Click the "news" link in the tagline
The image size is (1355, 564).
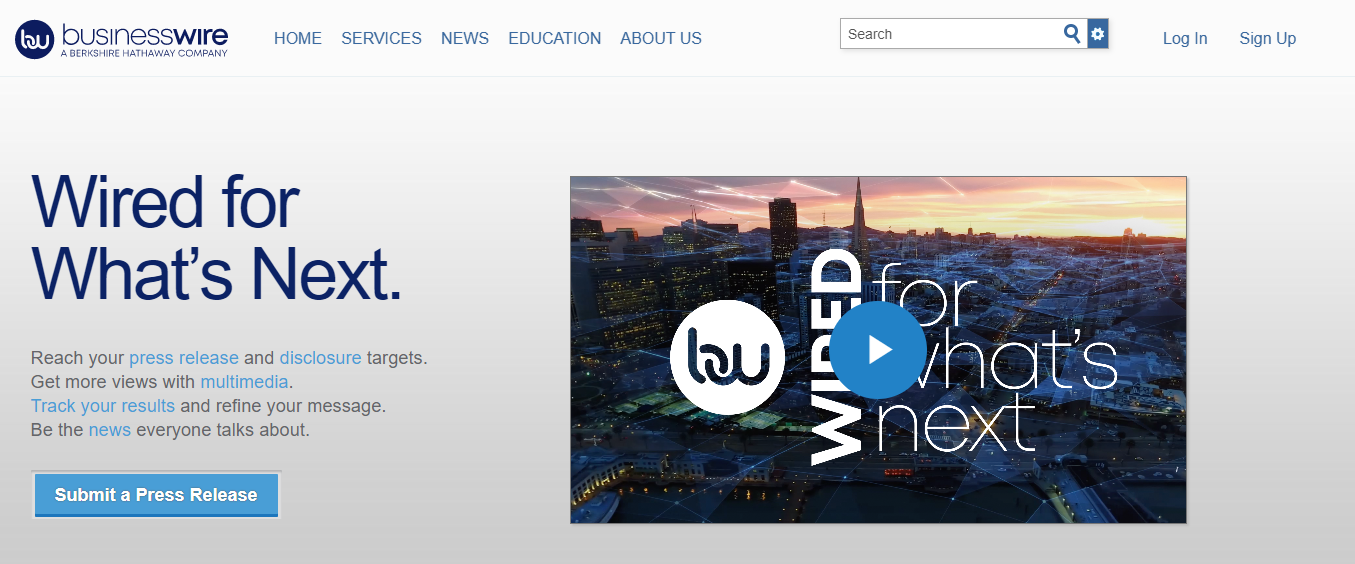point(109,430)
